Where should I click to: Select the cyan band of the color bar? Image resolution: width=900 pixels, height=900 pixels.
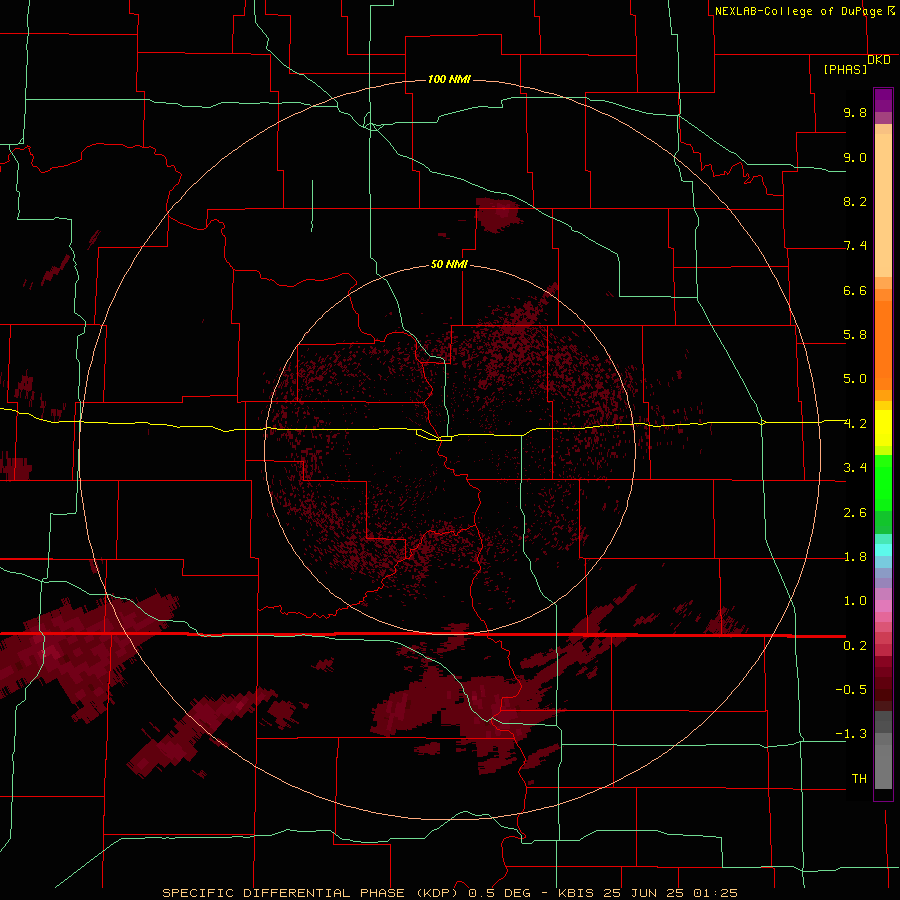[x=883, y=550]
